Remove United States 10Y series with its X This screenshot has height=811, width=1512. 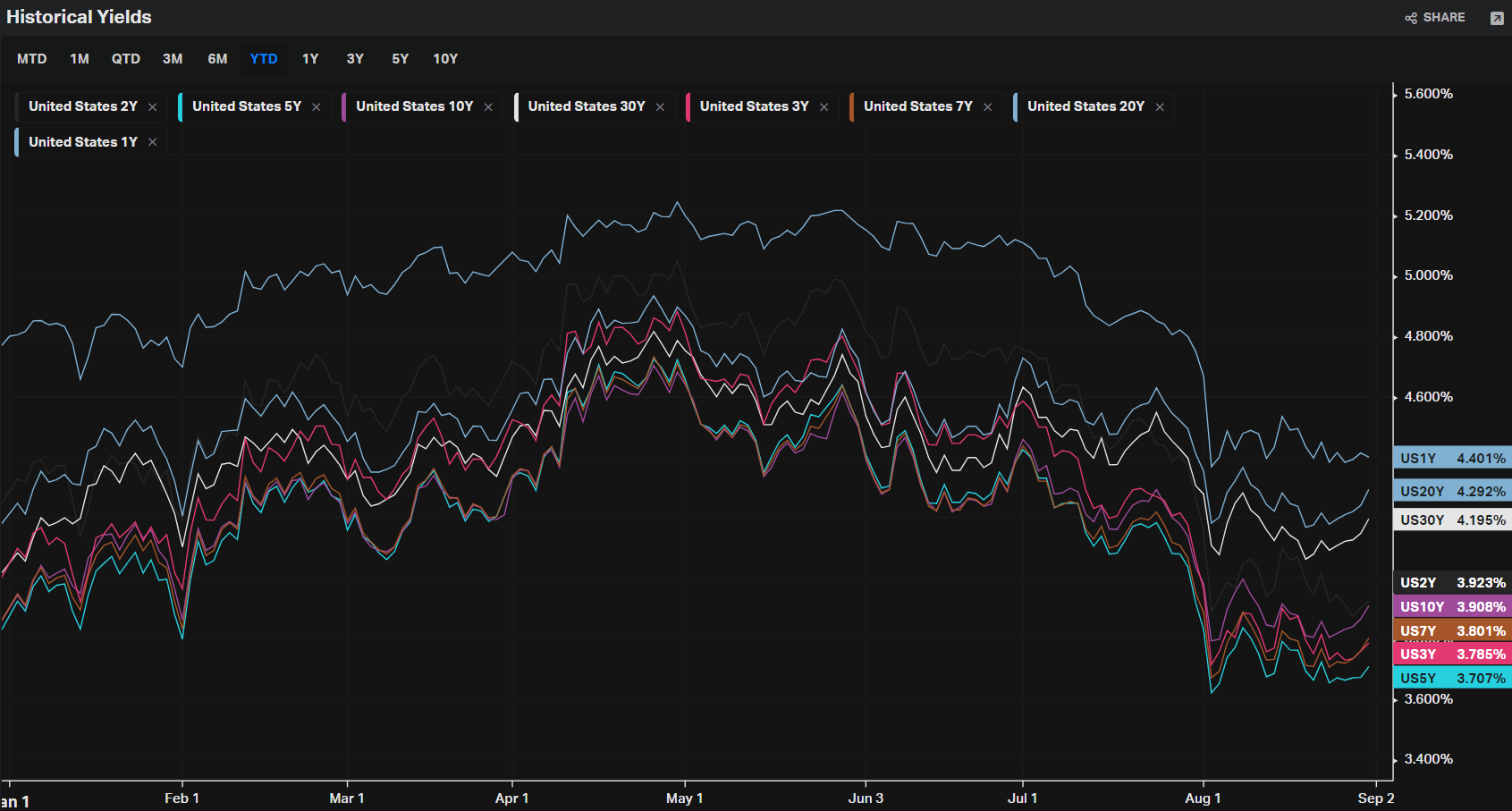(488, 107)
